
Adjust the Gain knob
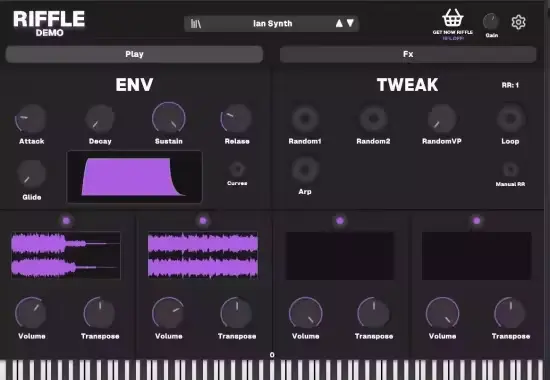point(491,22)
